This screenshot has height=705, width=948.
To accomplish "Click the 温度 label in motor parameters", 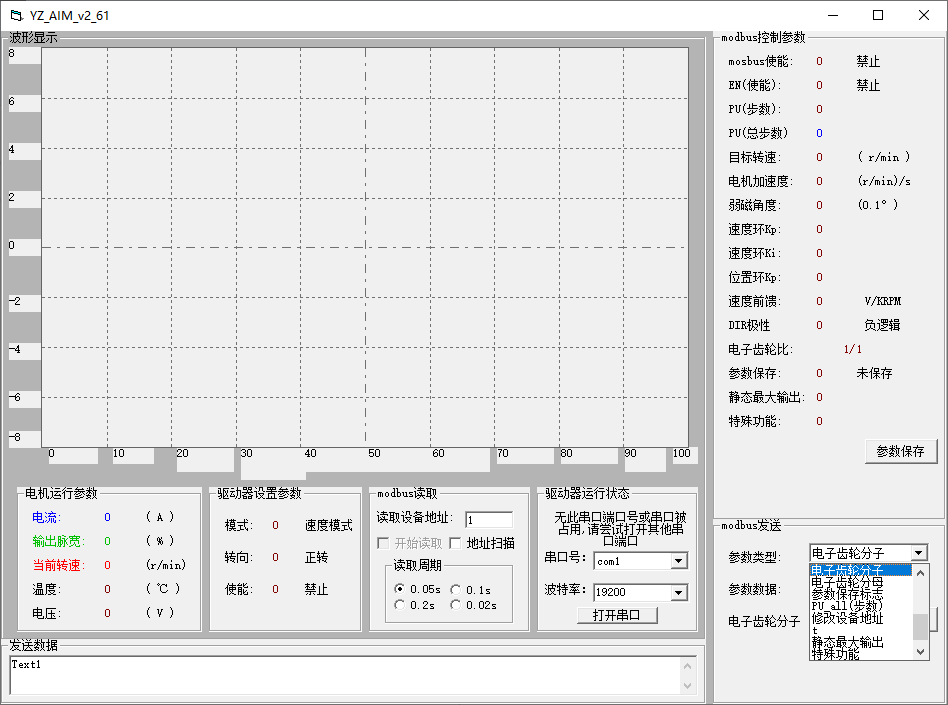I will click(x=47, y=589).
